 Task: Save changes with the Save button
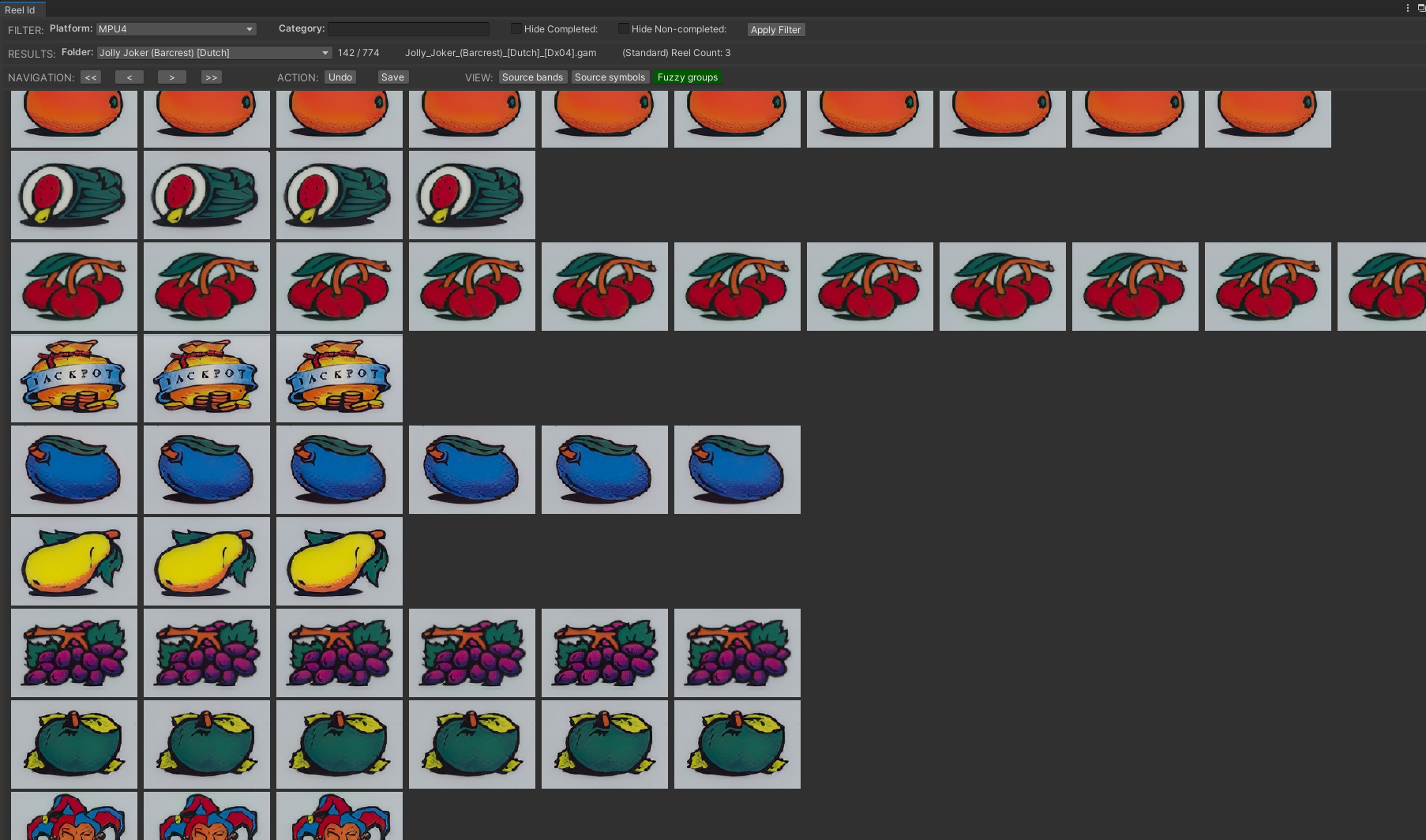[392, 77]
